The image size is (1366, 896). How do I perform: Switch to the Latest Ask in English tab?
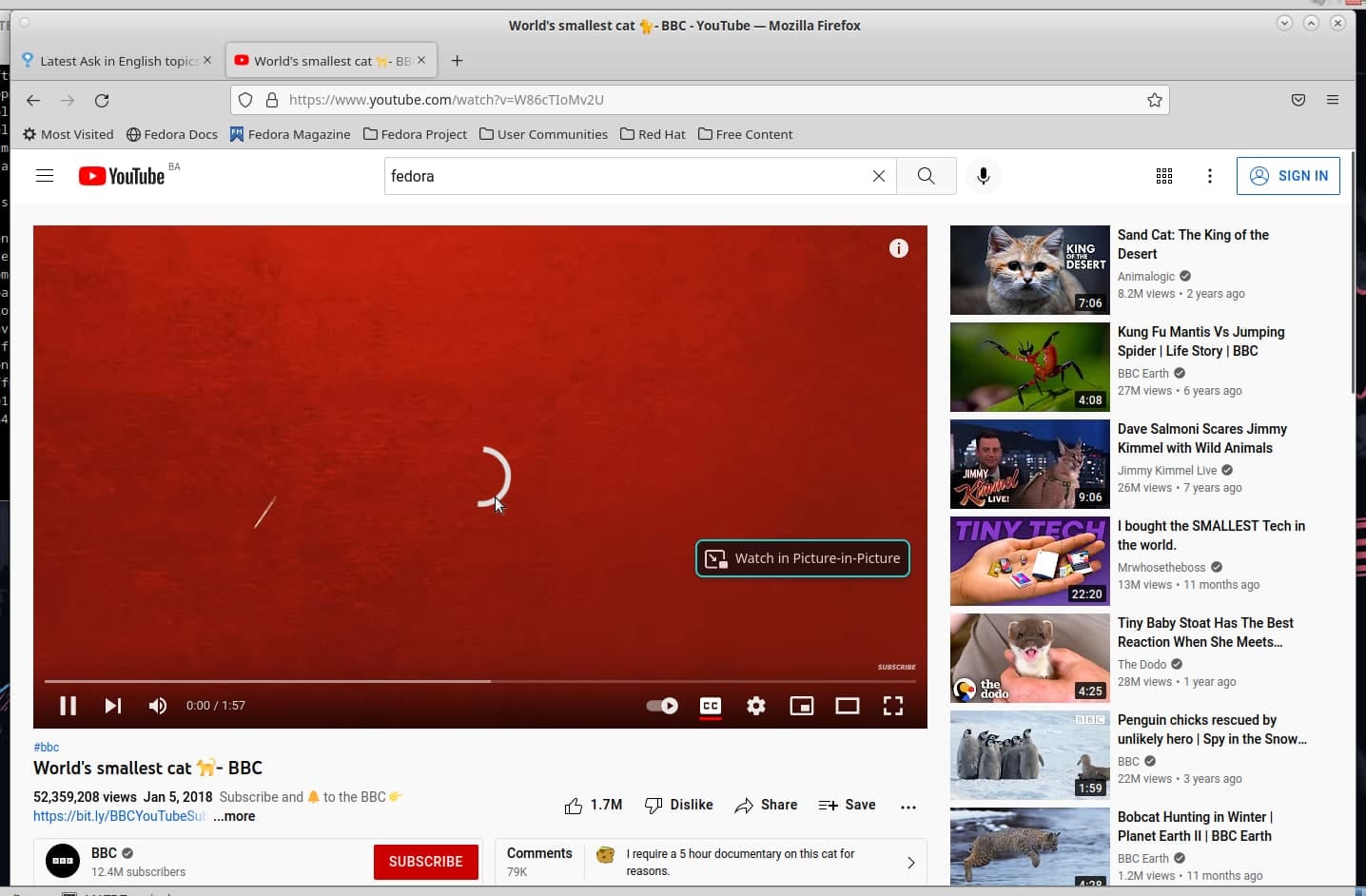coord(114,60)
